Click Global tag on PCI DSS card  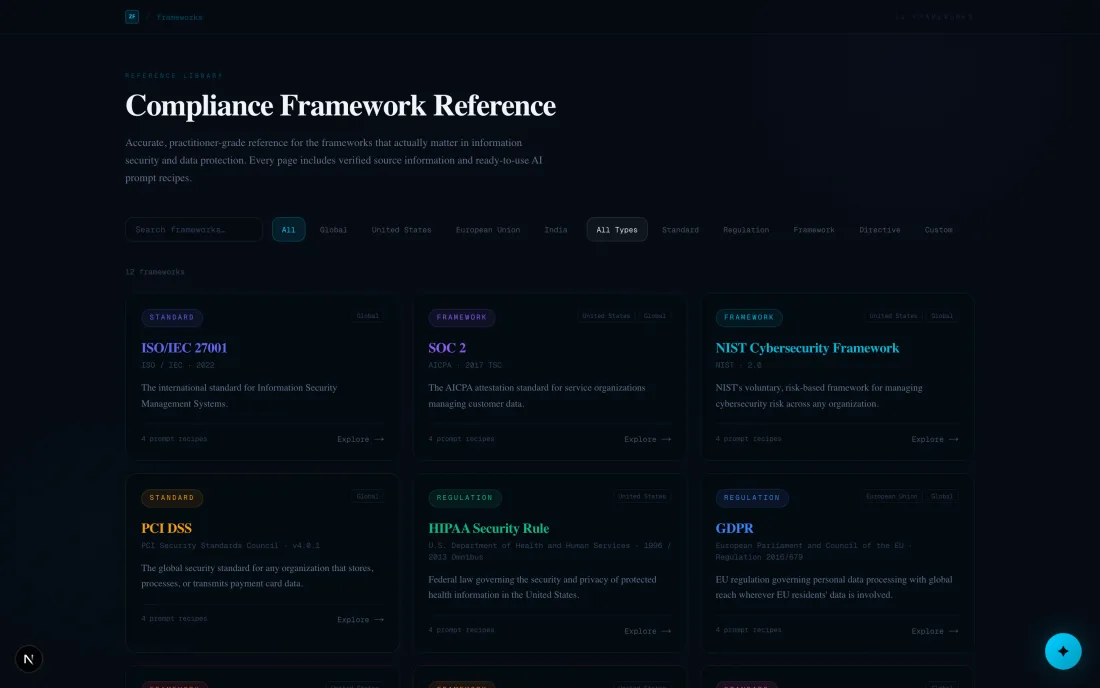coord(367,496)
